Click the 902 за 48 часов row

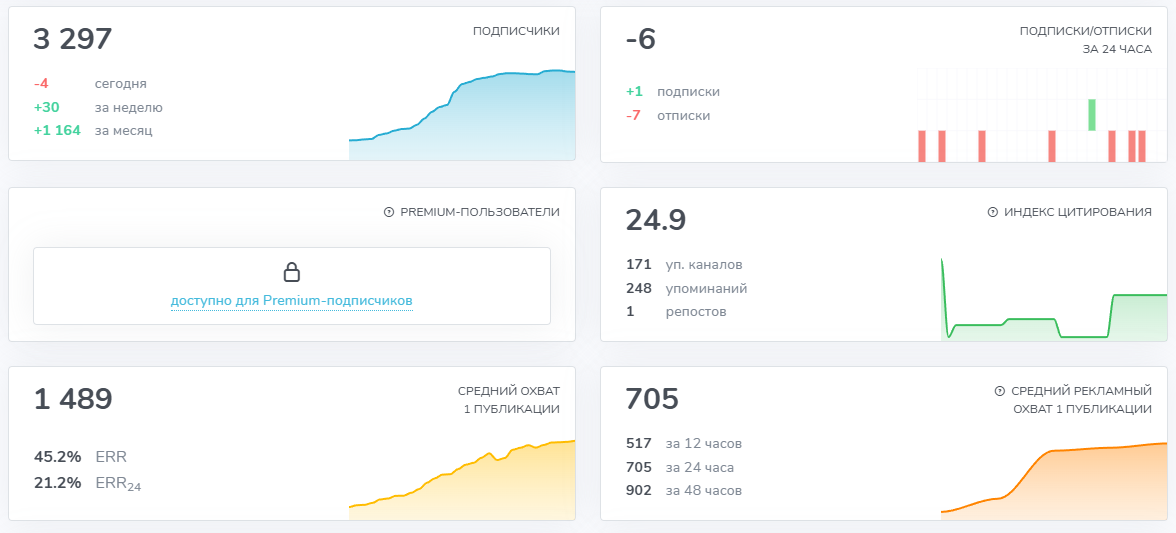coord(684,491)
